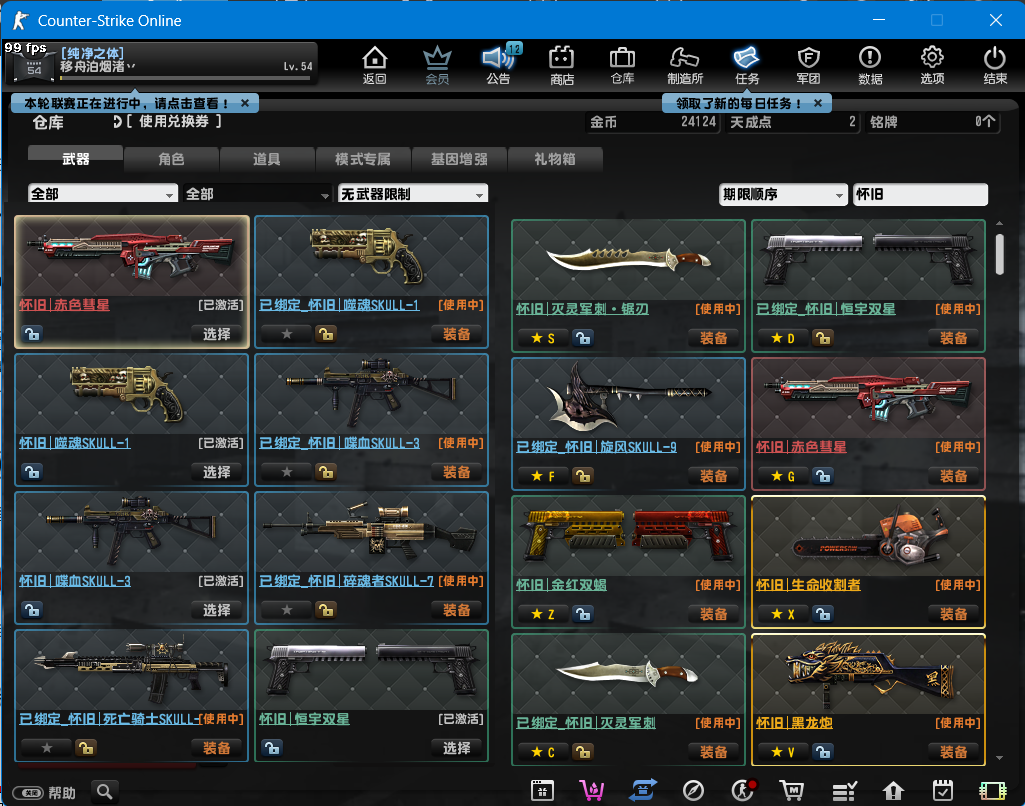Open the 军团 clan shield icon
The height and width of the screenshot is (806, 1025).
[809, 65]
